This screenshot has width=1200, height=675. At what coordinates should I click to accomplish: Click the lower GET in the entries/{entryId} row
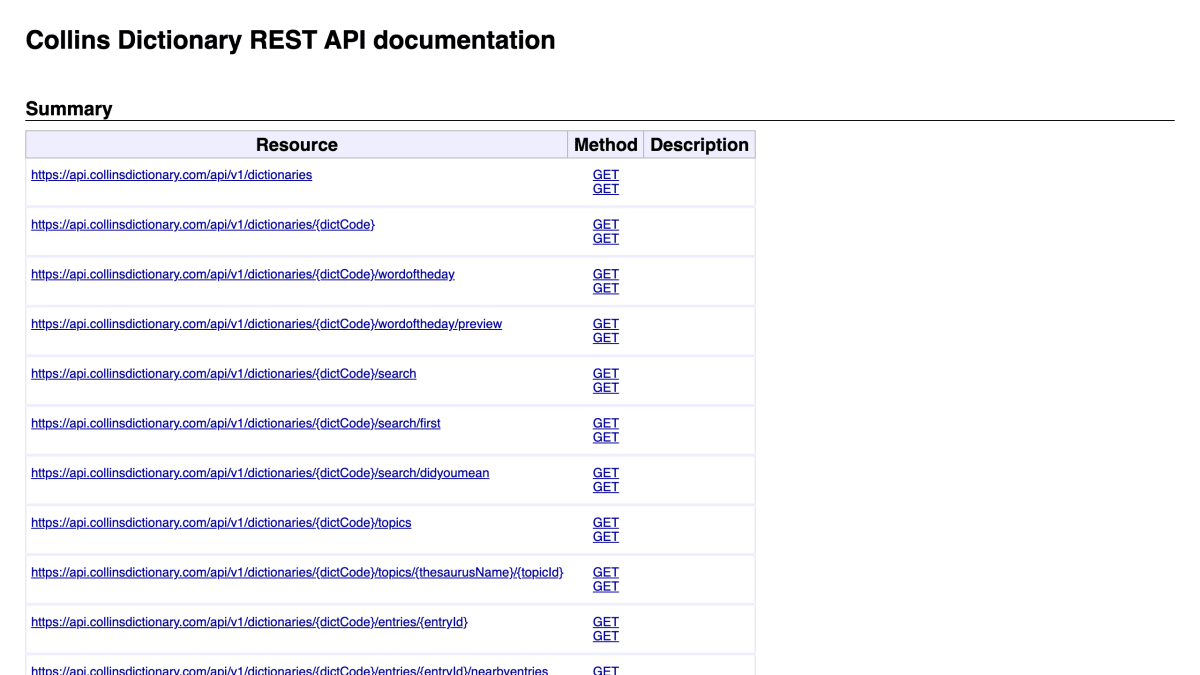click(x=606, y=636)
